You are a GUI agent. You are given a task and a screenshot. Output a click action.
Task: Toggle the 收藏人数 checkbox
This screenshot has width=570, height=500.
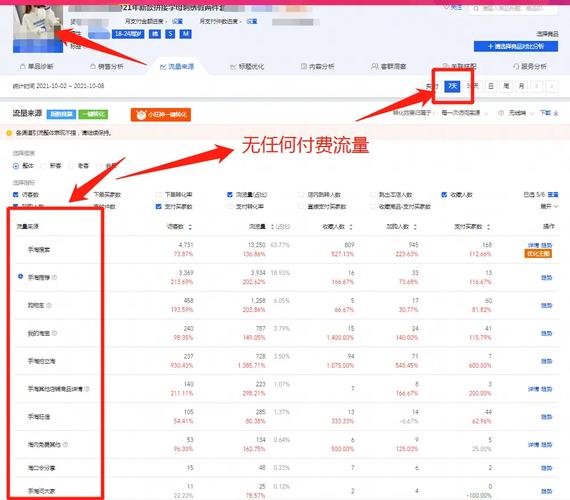tap(444, 195)
